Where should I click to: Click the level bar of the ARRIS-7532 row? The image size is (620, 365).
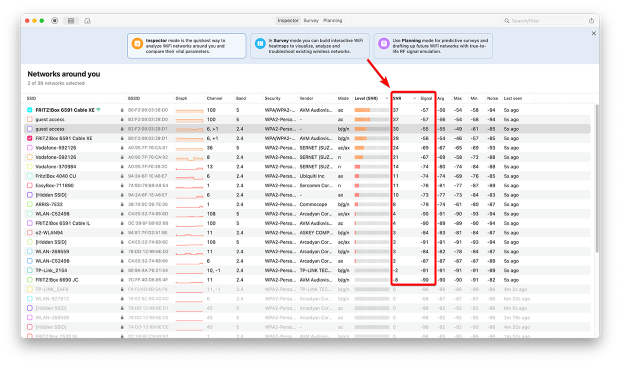(x=372, y=204)
